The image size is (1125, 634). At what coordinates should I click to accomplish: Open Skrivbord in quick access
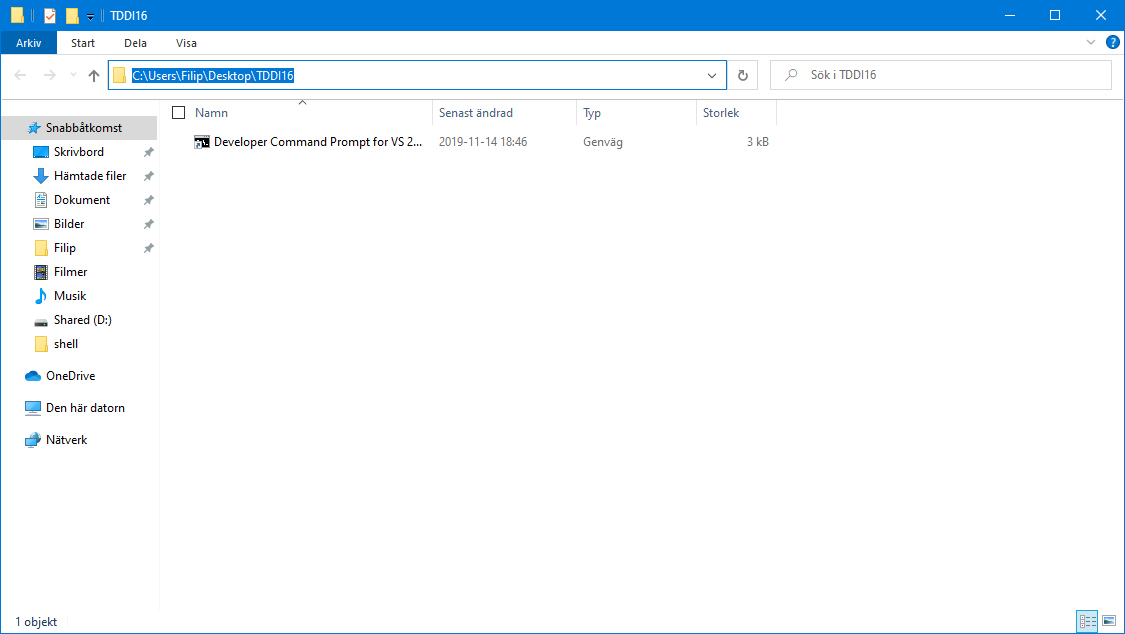point(79,152)
